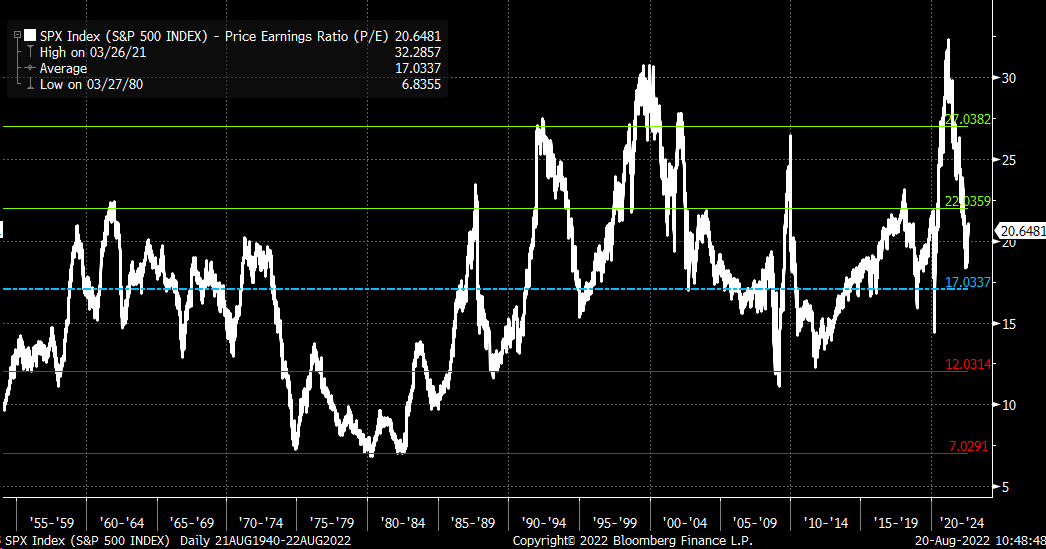Click the 6.8355 low value in legend

(x=421, y=85)
